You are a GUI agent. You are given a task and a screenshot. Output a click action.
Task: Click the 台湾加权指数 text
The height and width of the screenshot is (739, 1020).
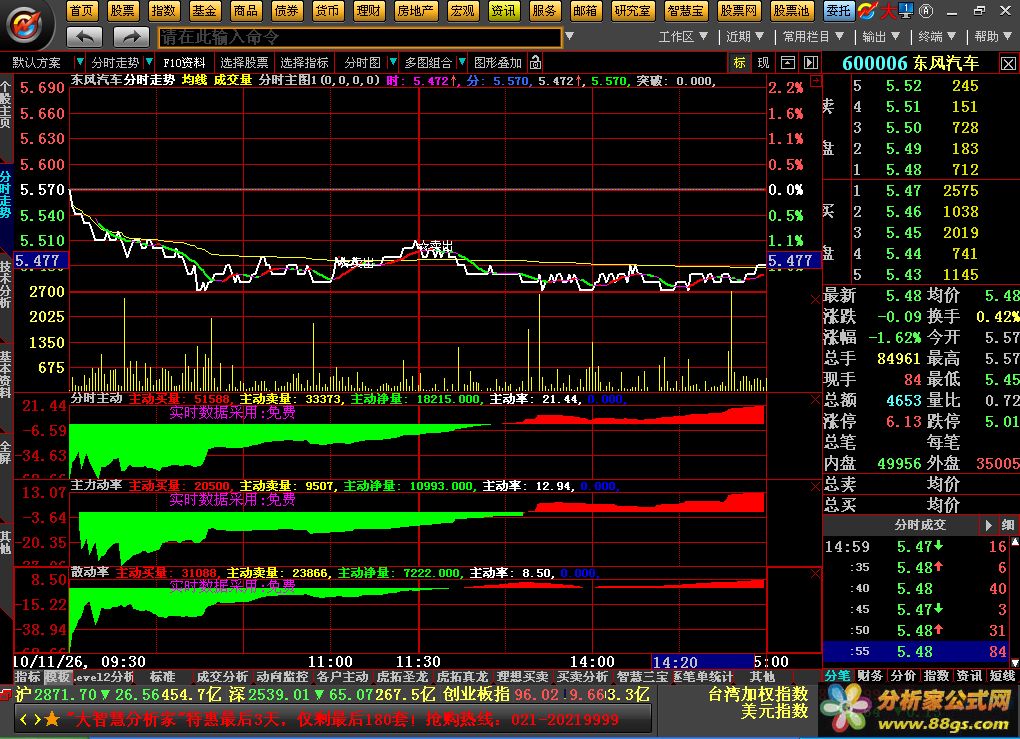point(758,694)
